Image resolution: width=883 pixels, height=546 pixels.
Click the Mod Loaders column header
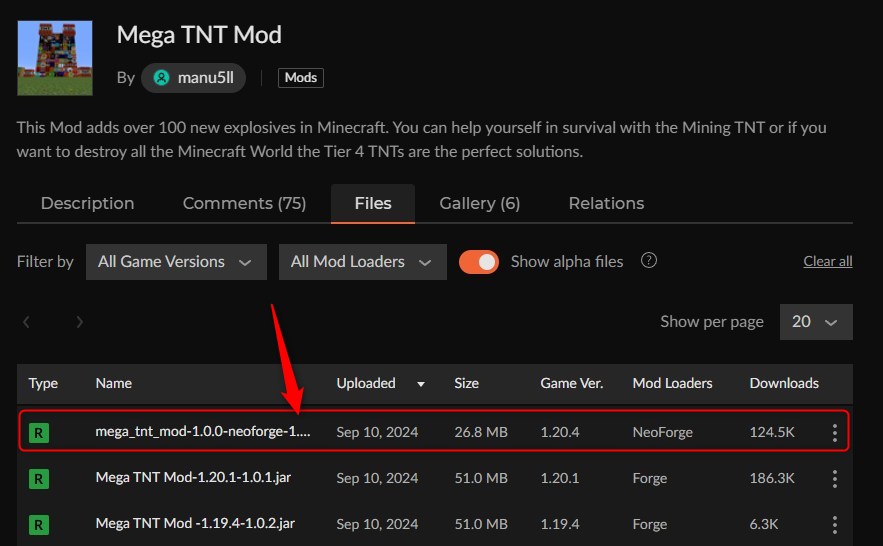tap(672, 383)
